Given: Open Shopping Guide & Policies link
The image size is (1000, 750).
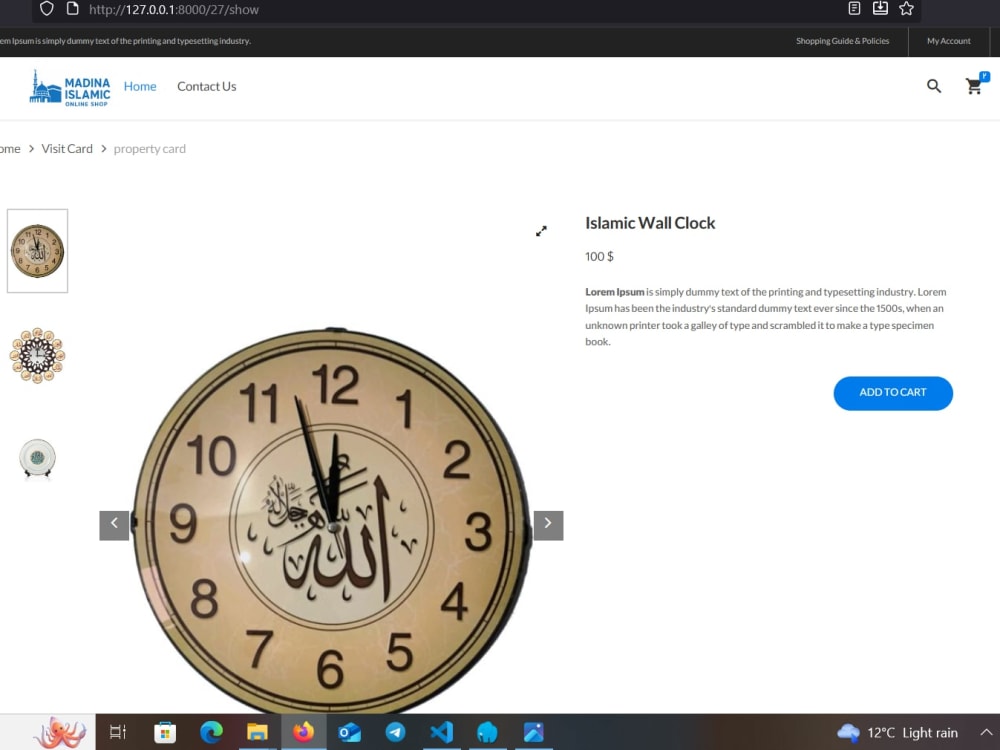Looking at the screenshot, I should tap(842, 41).
